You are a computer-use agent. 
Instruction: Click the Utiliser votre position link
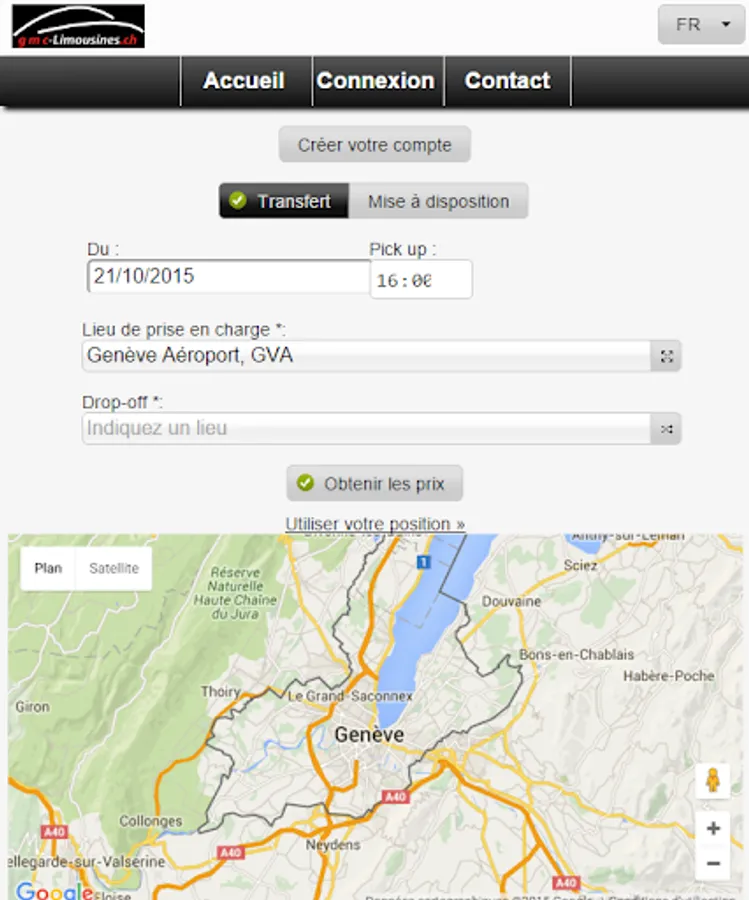point(375,524)
